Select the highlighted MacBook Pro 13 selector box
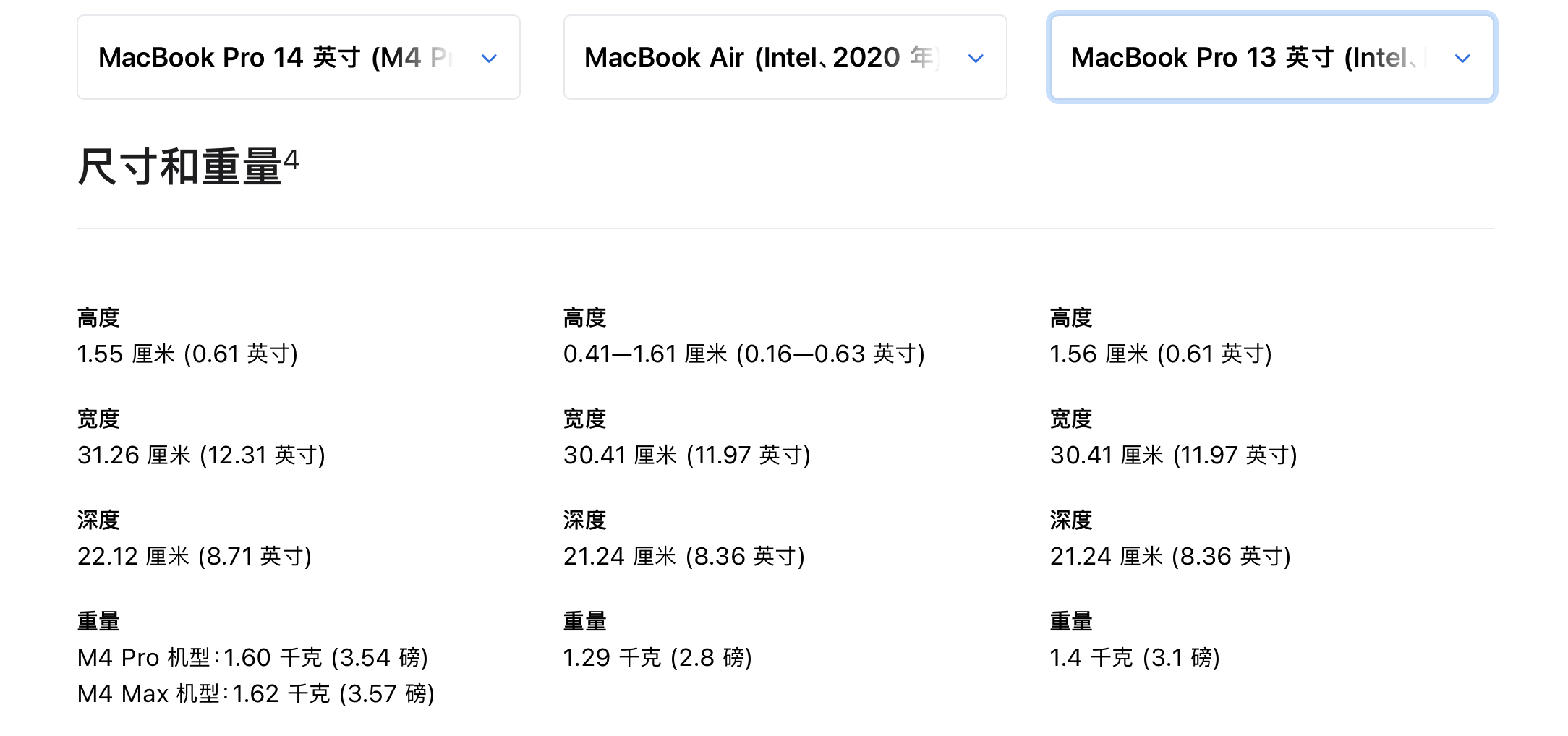The width and height of the screenshot is (1568, 736). coord(1271,56)
